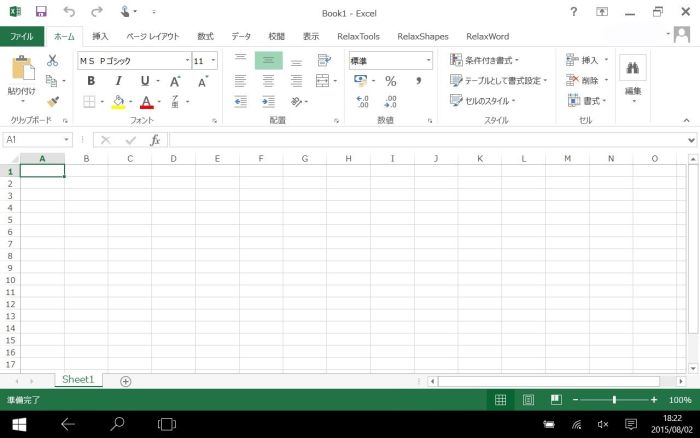Open the RelaxTools tab
This screenshot has height=438, width=700.
click(x=358, y=36)
